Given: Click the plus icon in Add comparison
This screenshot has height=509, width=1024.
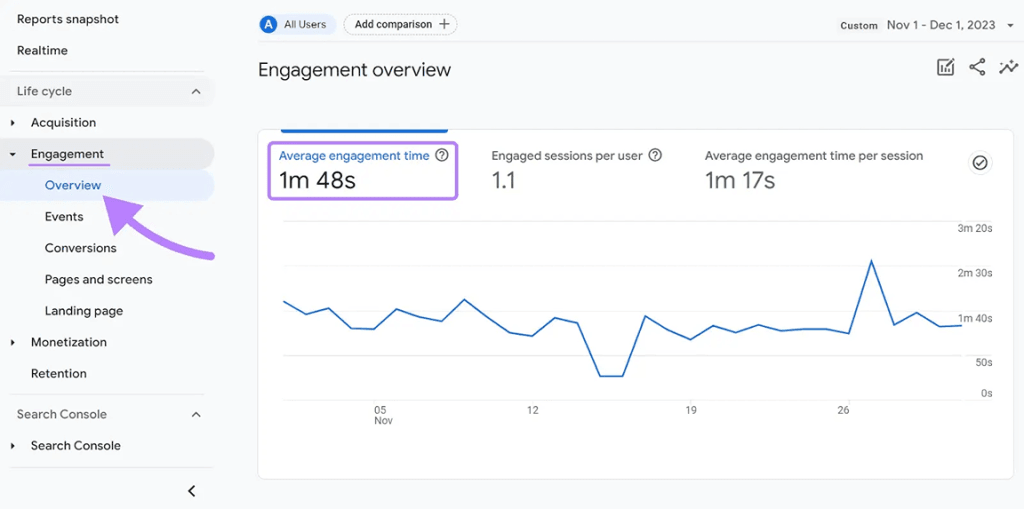Looking at the screenshot, I should click(x=445, y=24).
